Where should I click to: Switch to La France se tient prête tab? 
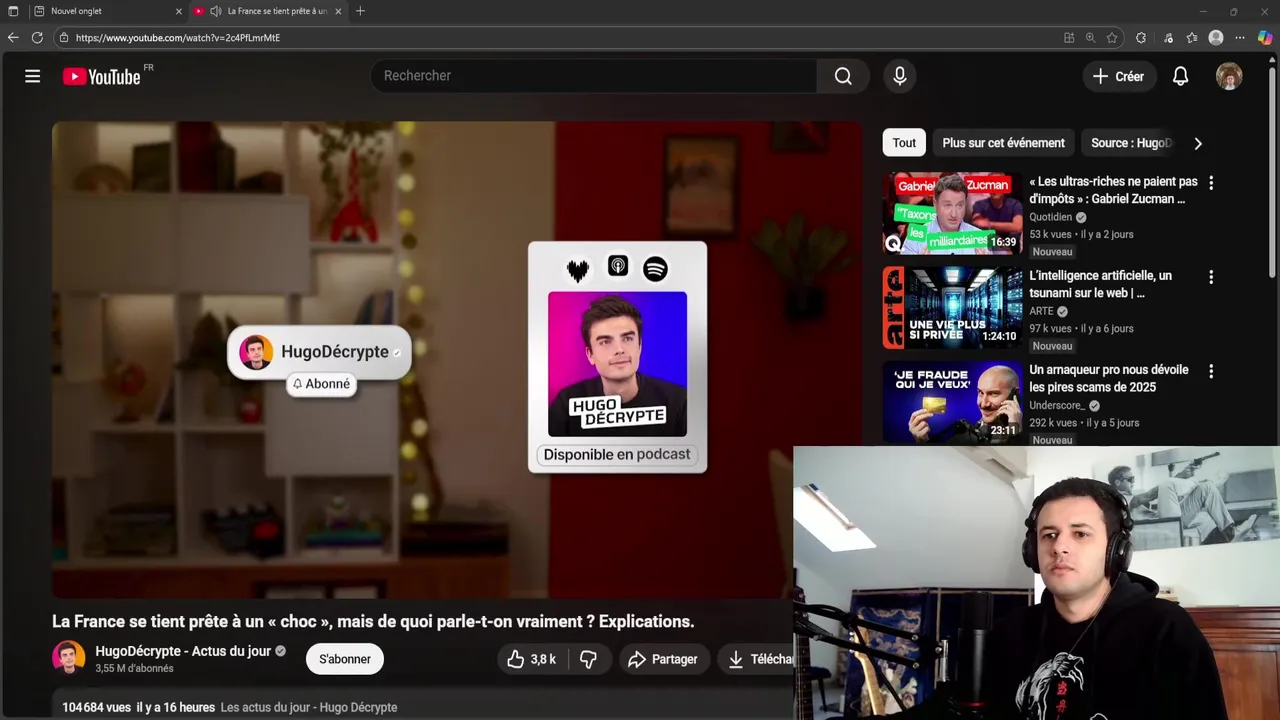pyautogui.click(x=270, y=11)
